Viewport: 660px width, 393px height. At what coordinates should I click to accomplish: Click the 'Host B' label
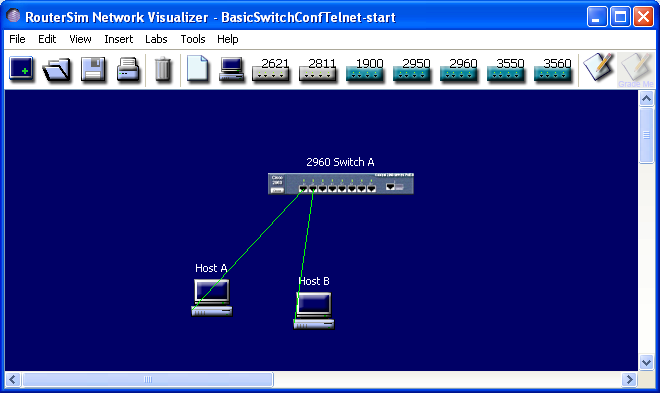[314, 281]
